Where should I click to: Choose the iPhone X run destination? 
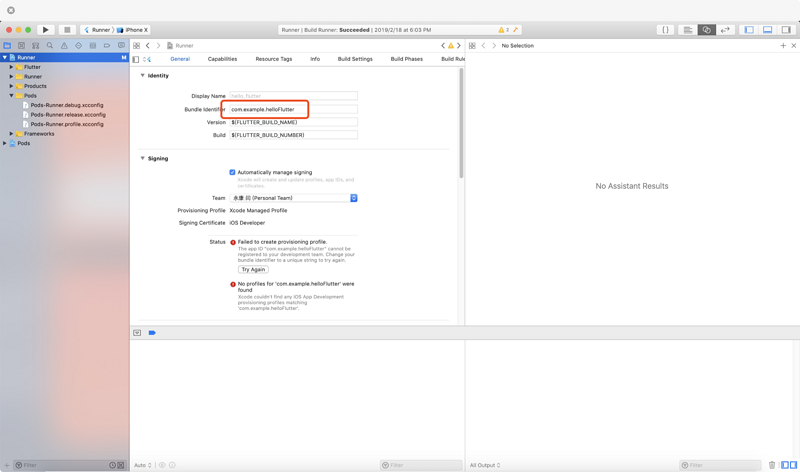click(x=133, y=30)
